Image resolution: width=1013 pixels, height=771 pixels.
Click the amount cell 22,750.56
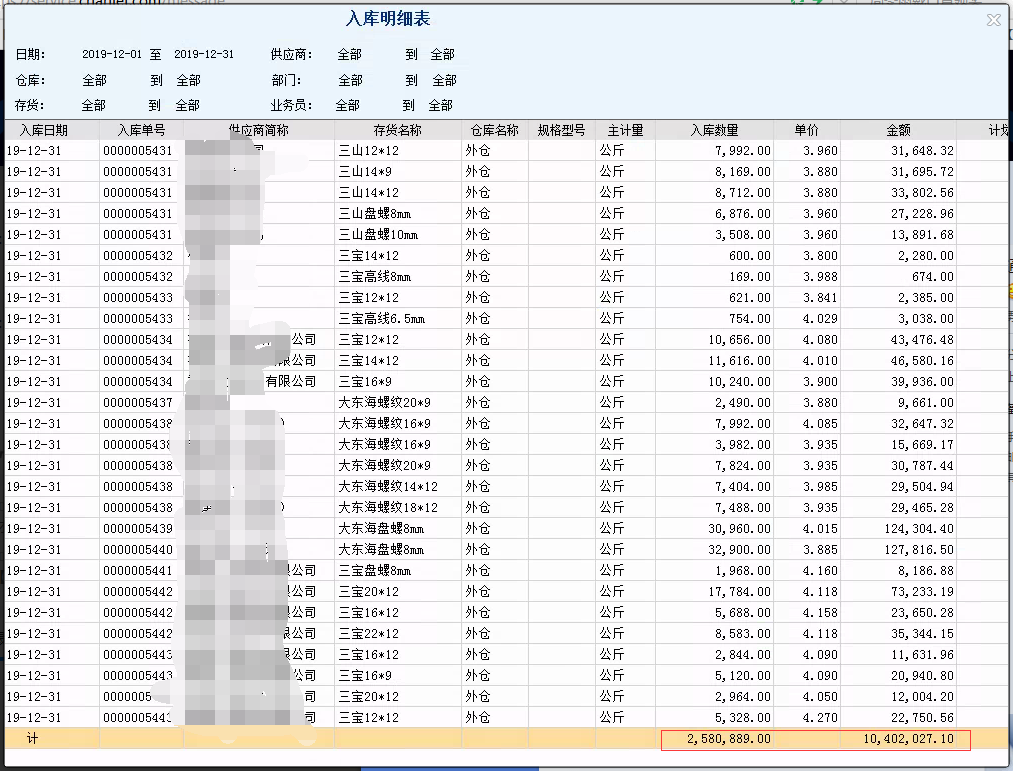click(922, 718)
